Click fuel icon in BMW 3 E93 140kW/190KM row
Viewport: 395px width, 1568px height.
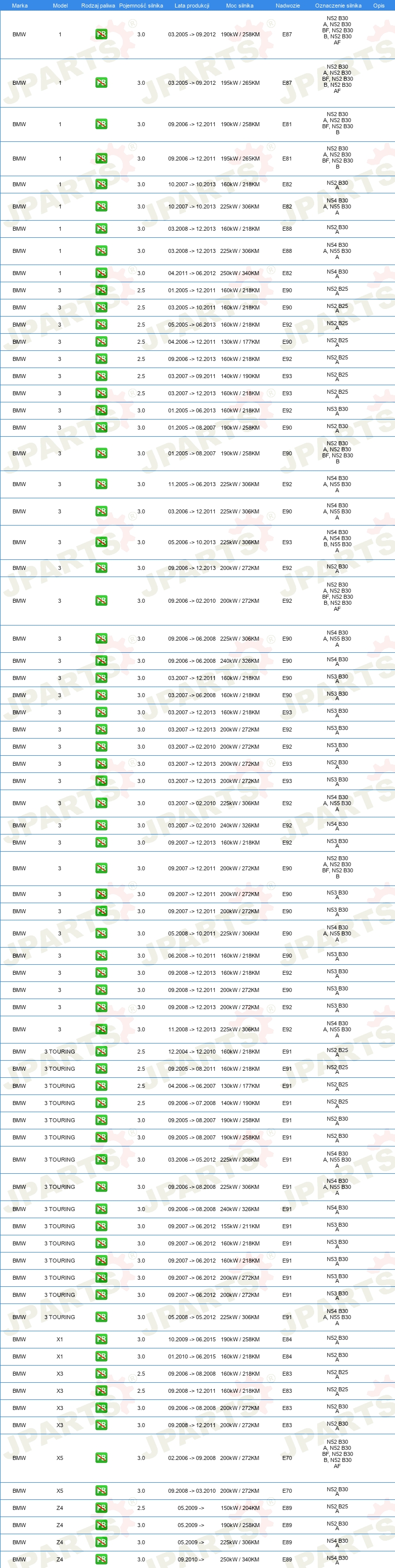tap(101, 376)
